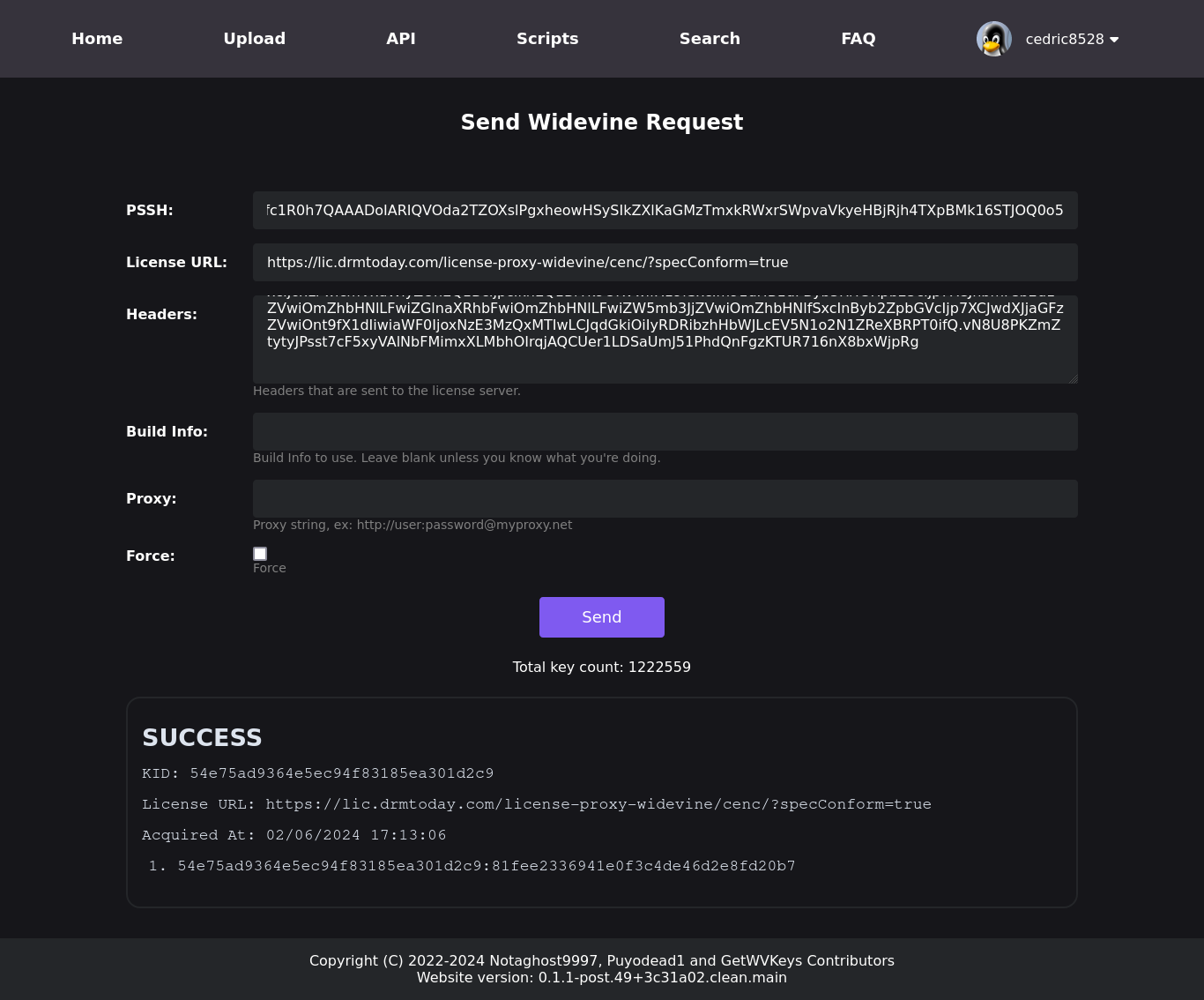The width and height of the screenshot is (1204, 1000).
Task: Open the API nav link
Action: click(400, 39)
